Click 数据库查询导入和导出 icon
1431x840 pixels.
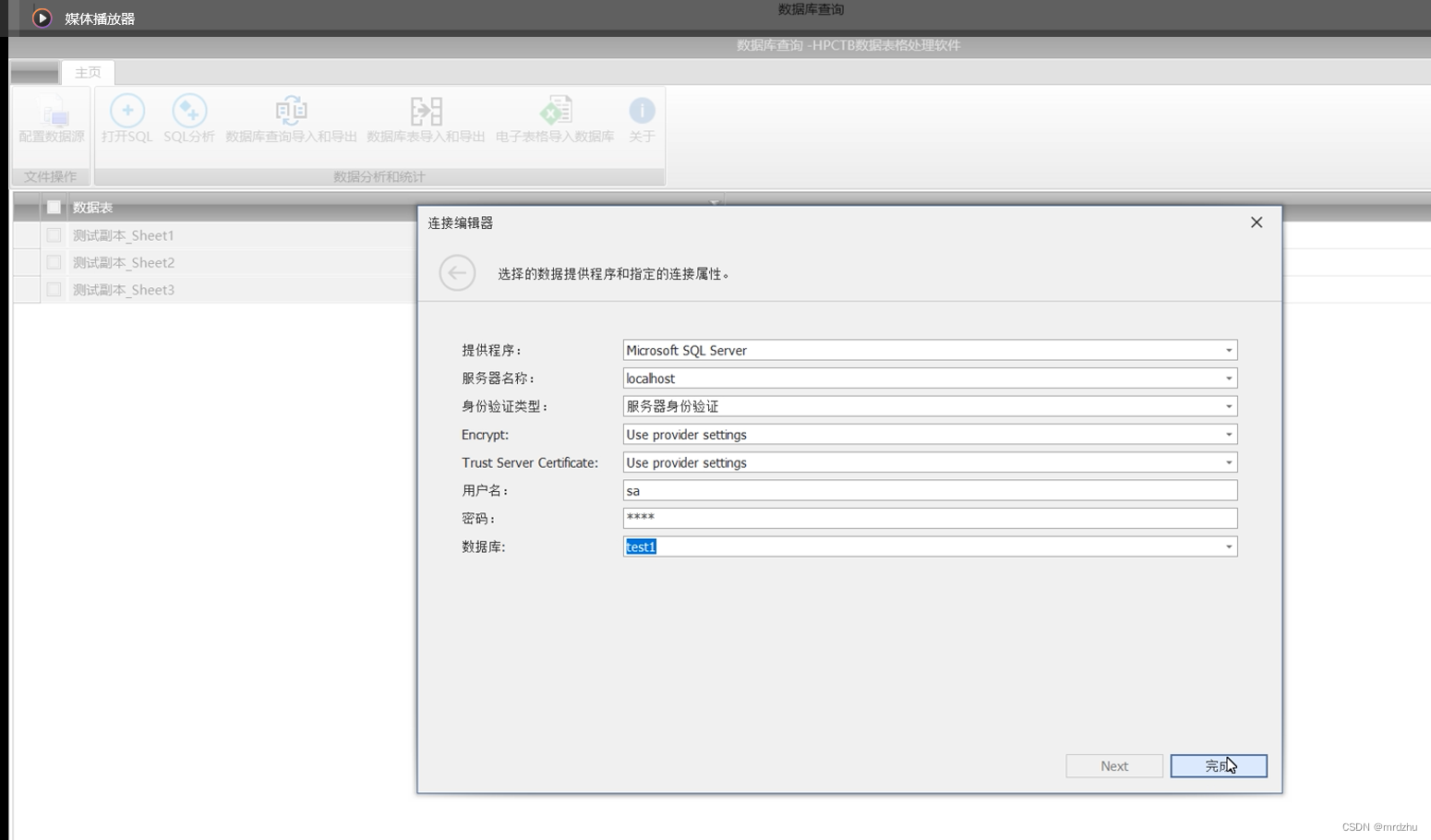click(290, 120)
